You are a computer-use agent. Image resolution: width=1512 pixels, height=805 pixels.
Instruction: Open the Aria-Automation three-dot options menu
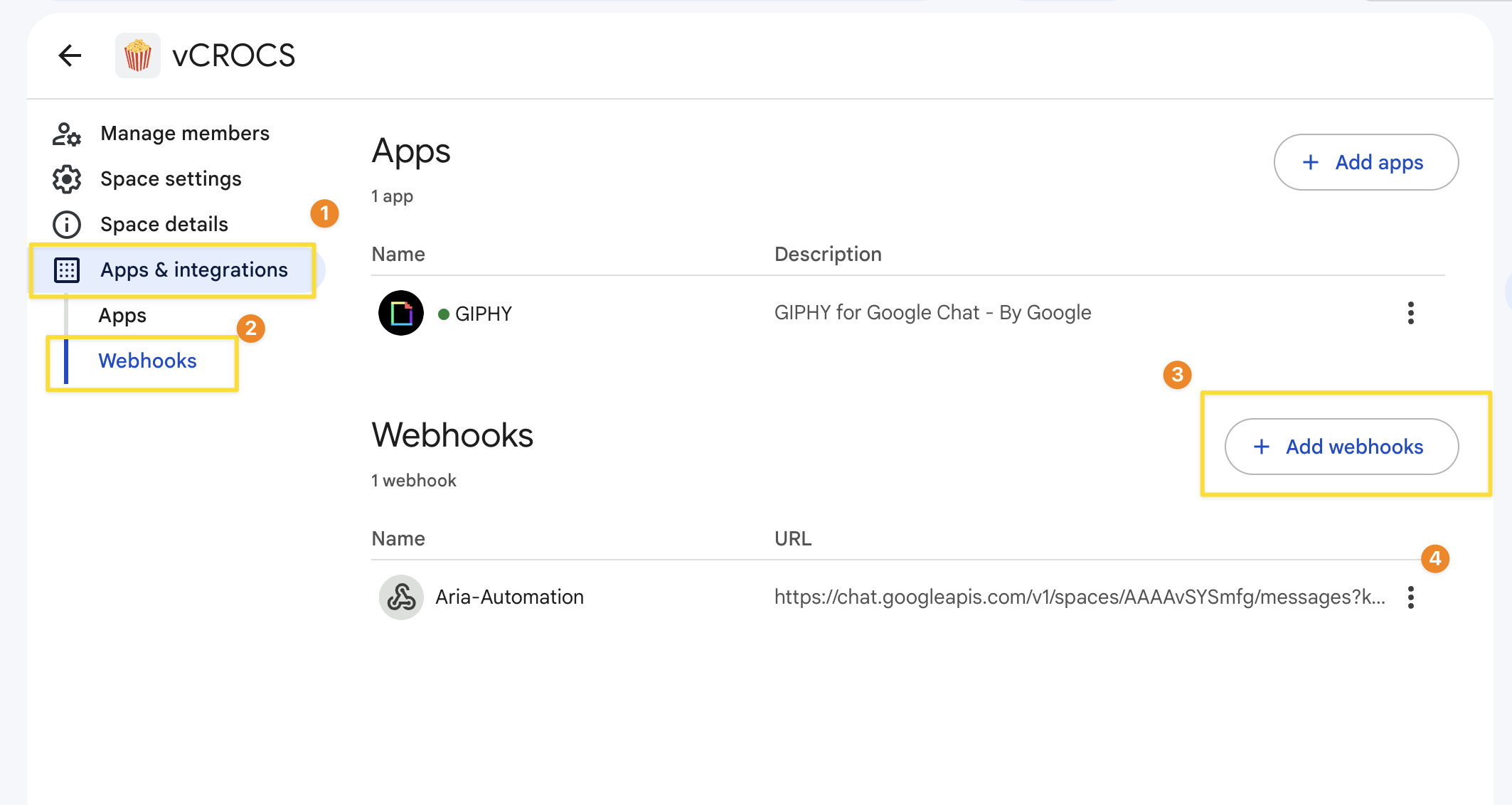(1411, 597)
